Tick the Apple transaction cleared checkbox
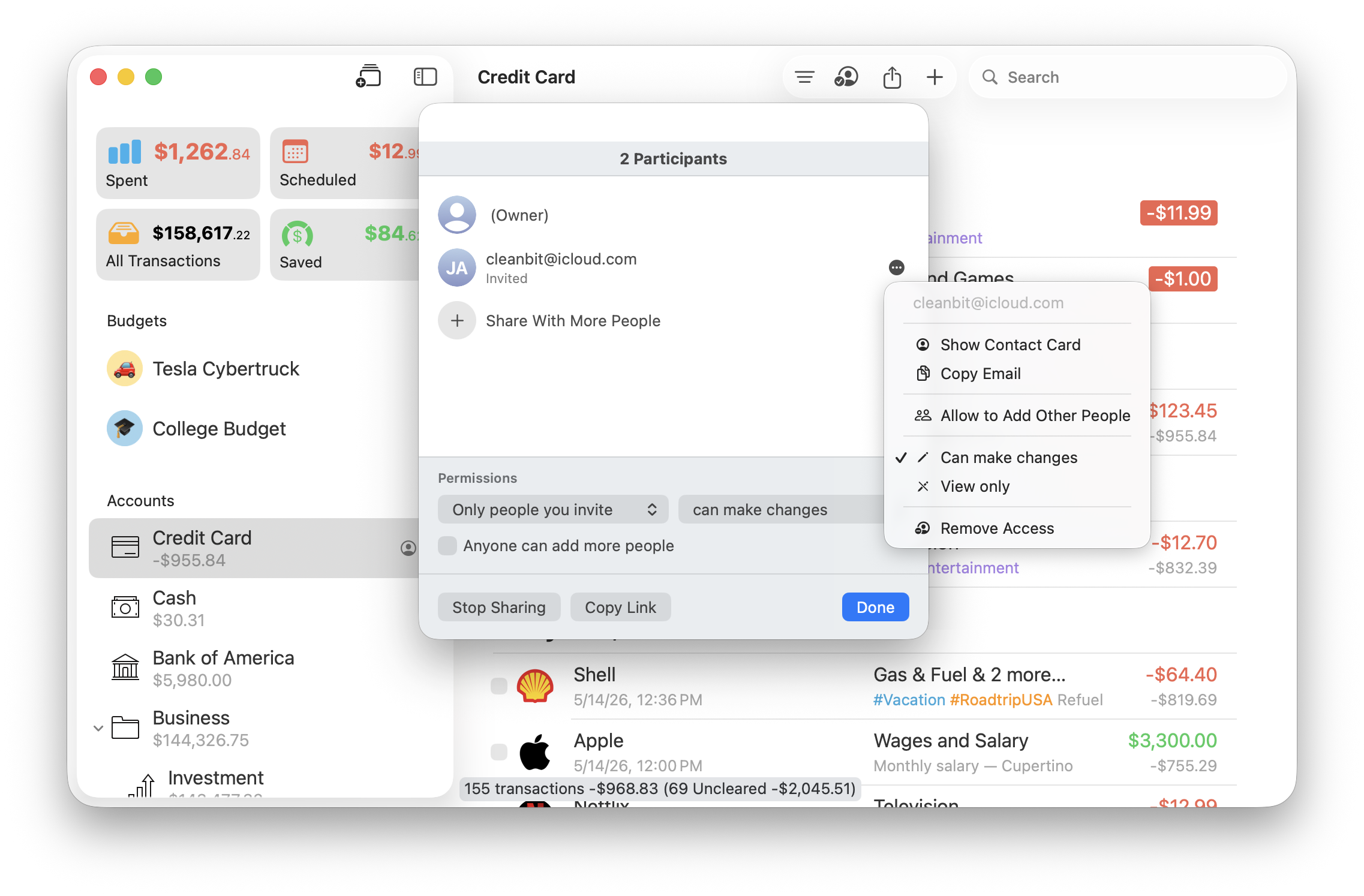 point(499,751)
